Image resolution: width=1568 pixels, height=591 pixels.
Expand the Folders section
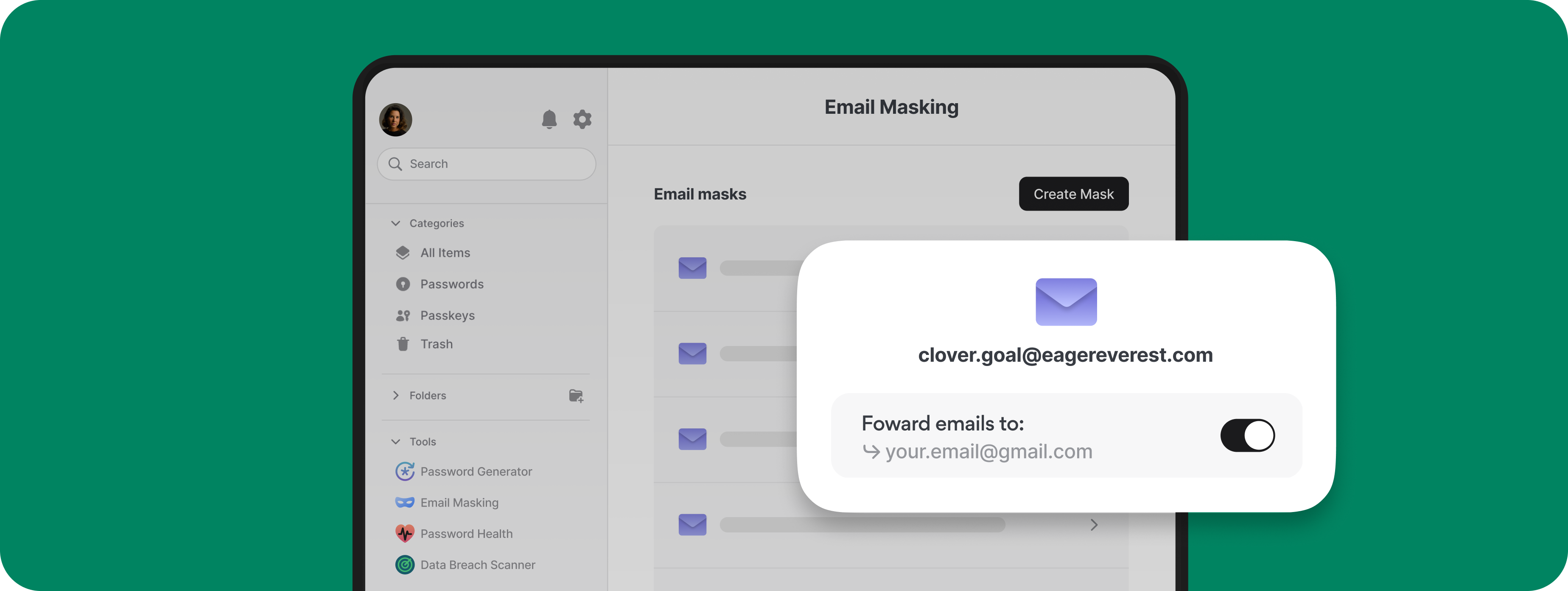pyautogui.click(x=396, y=395)
